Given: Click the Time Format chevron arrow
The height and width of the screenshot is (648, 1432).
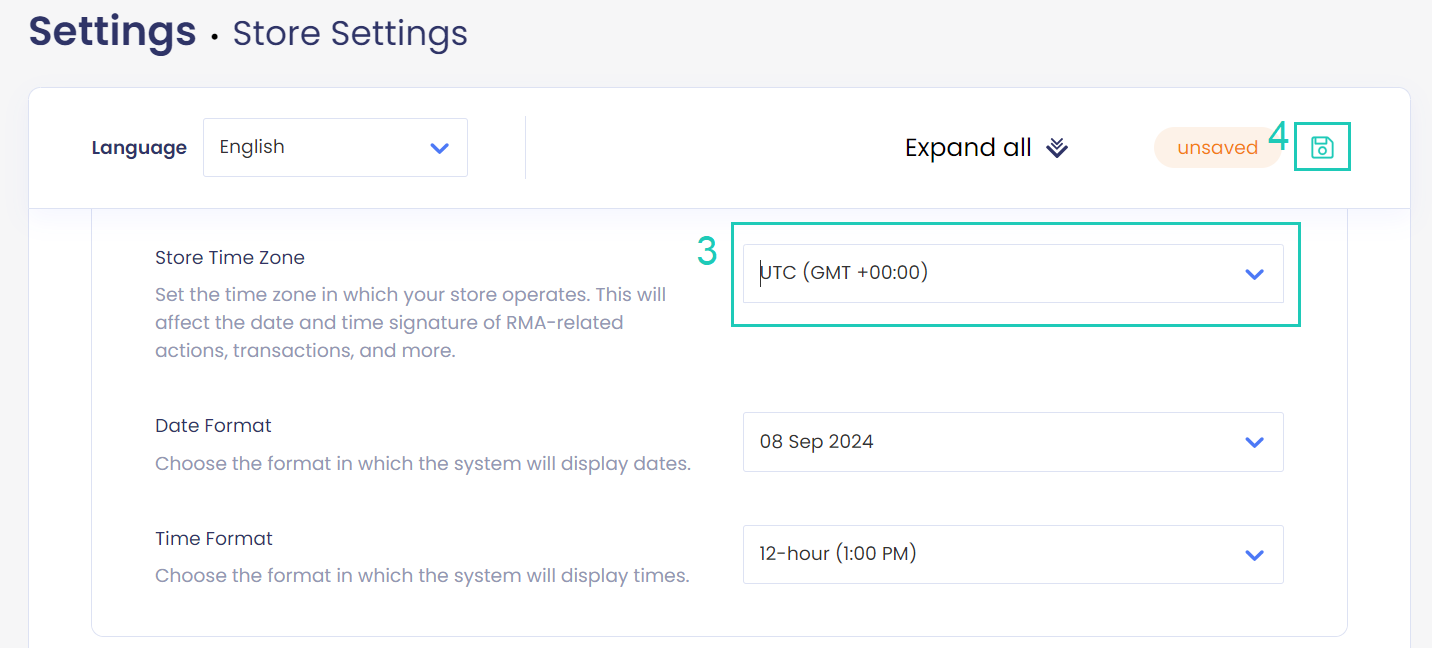Looking at the screenshot, I should [1254, 555].
